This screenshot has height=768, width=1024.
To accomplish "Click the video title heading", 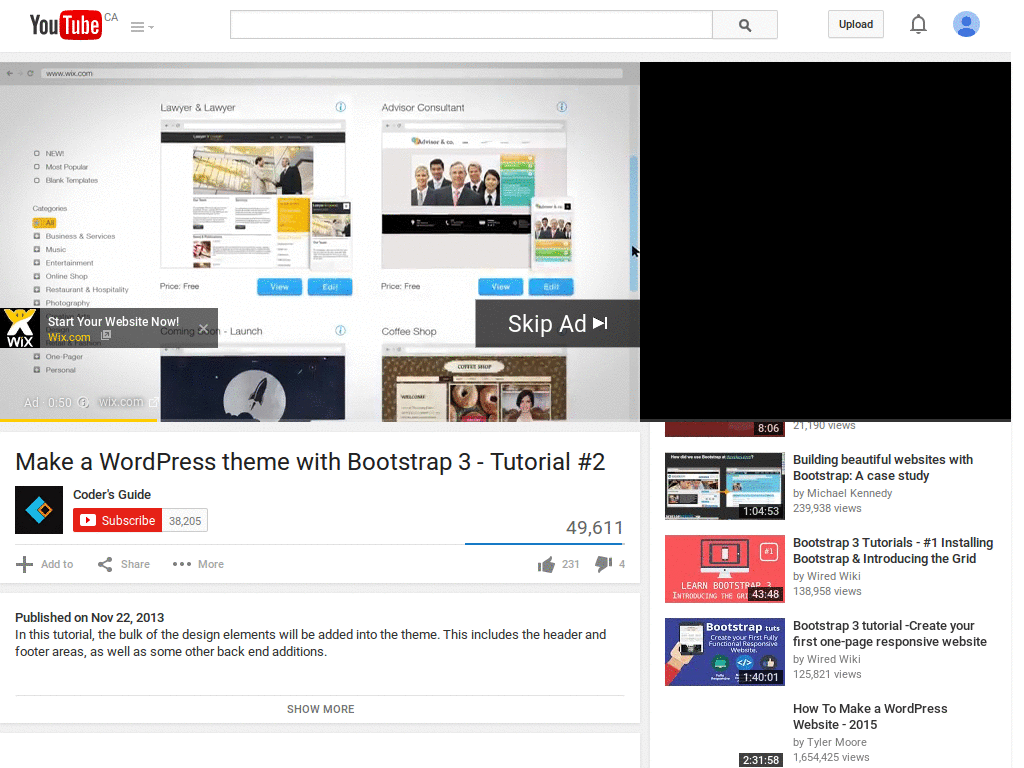I will click(310, 462).
